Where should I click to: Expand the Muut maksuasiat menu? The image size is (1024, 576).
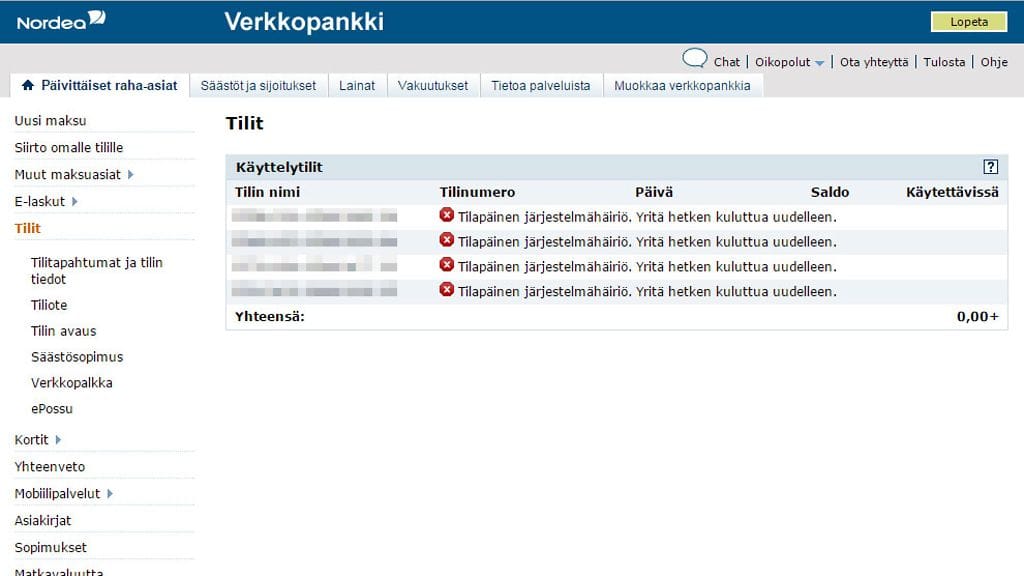(x=70, y=173)
